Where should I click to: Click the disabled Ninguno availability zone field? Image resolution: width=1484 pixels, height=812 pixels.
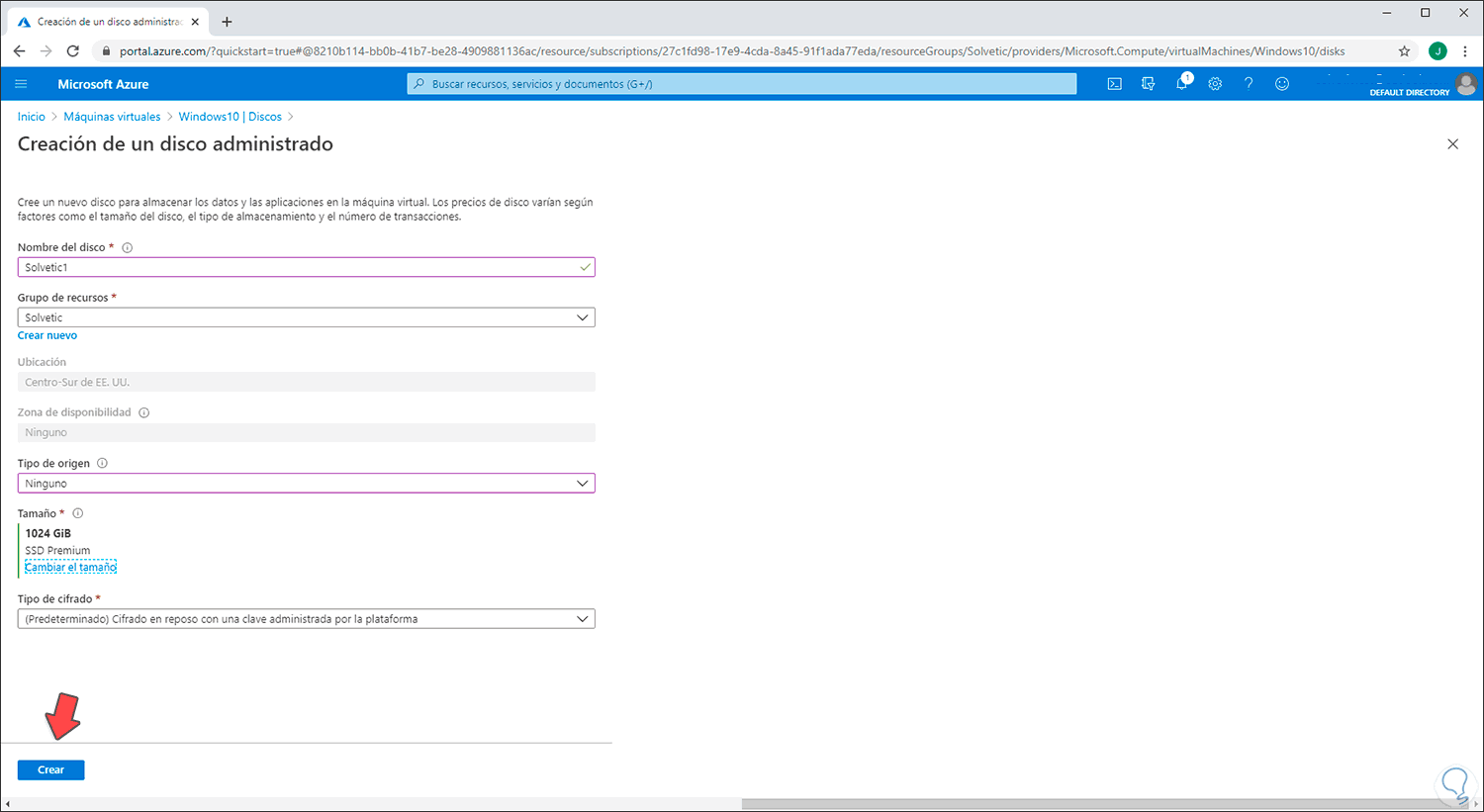click(x=307, y=432)
